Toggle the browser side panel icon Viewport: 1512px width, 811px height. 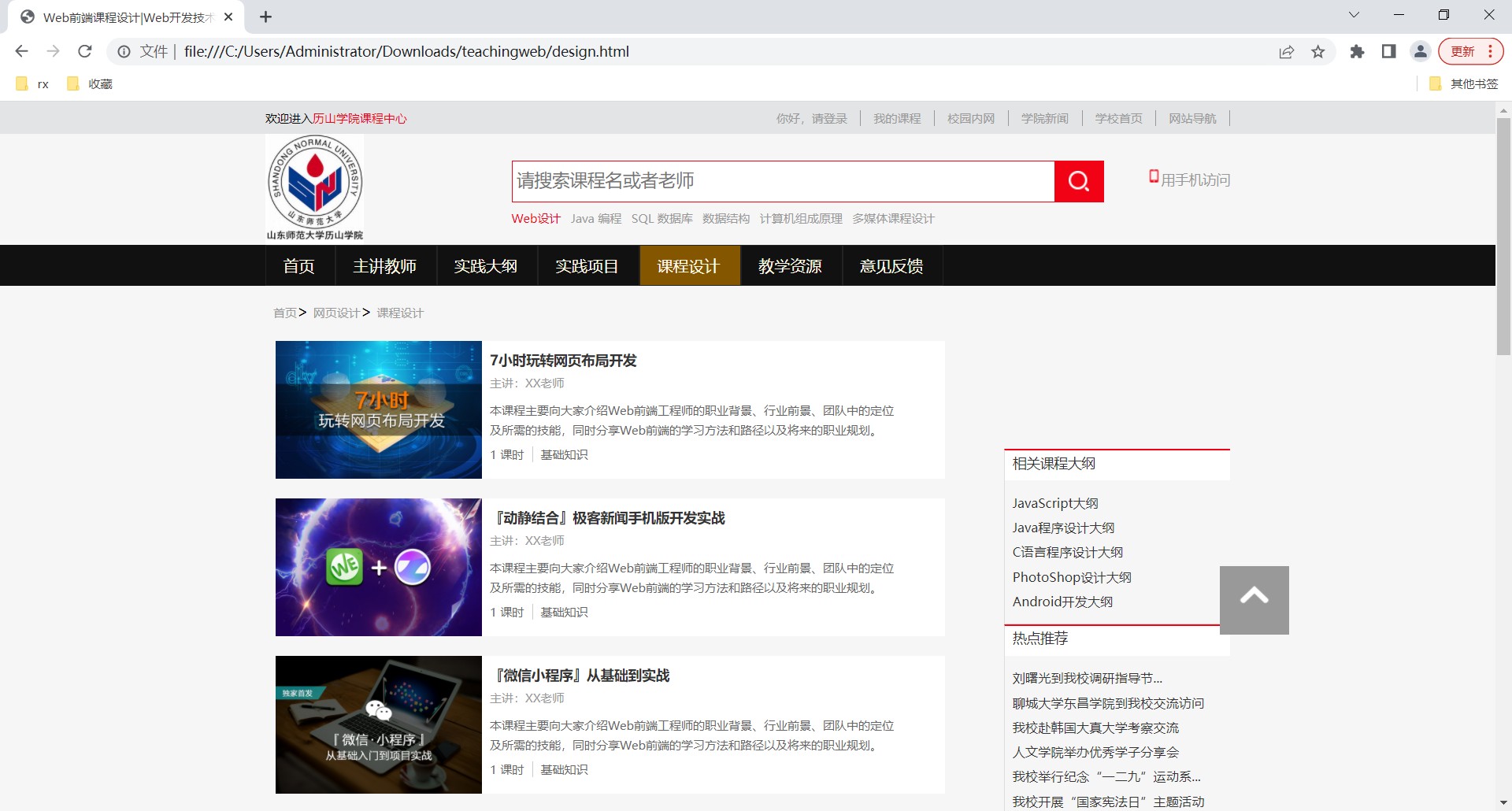1388,52
